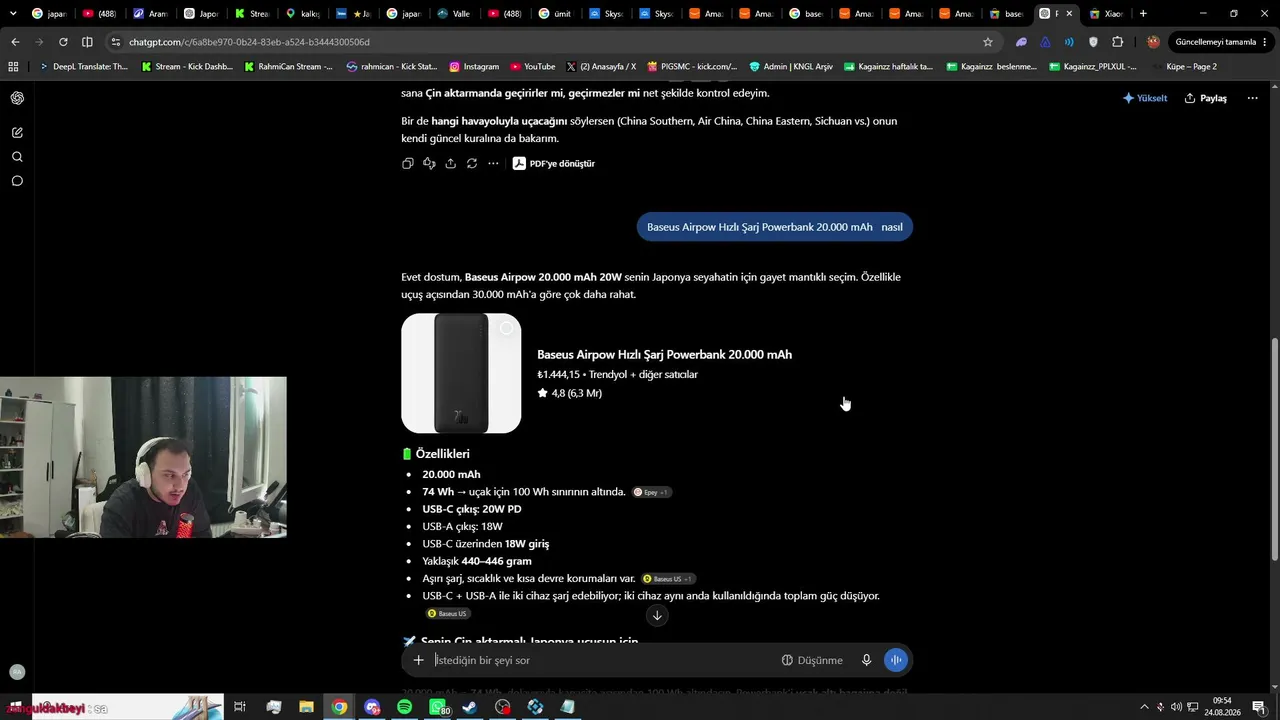Open the attachment plus menu in composer

tap(419, 660)
